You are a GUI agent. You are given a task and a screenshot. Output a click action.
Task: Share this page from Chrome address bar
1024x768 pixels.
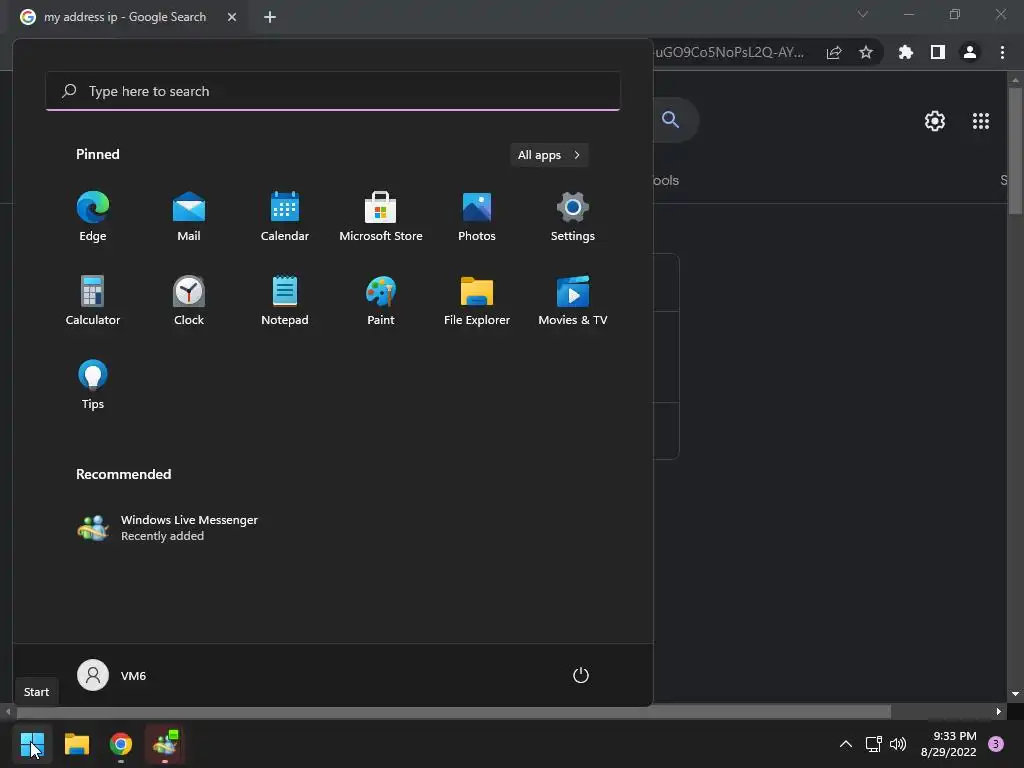[x=834, y=53]
